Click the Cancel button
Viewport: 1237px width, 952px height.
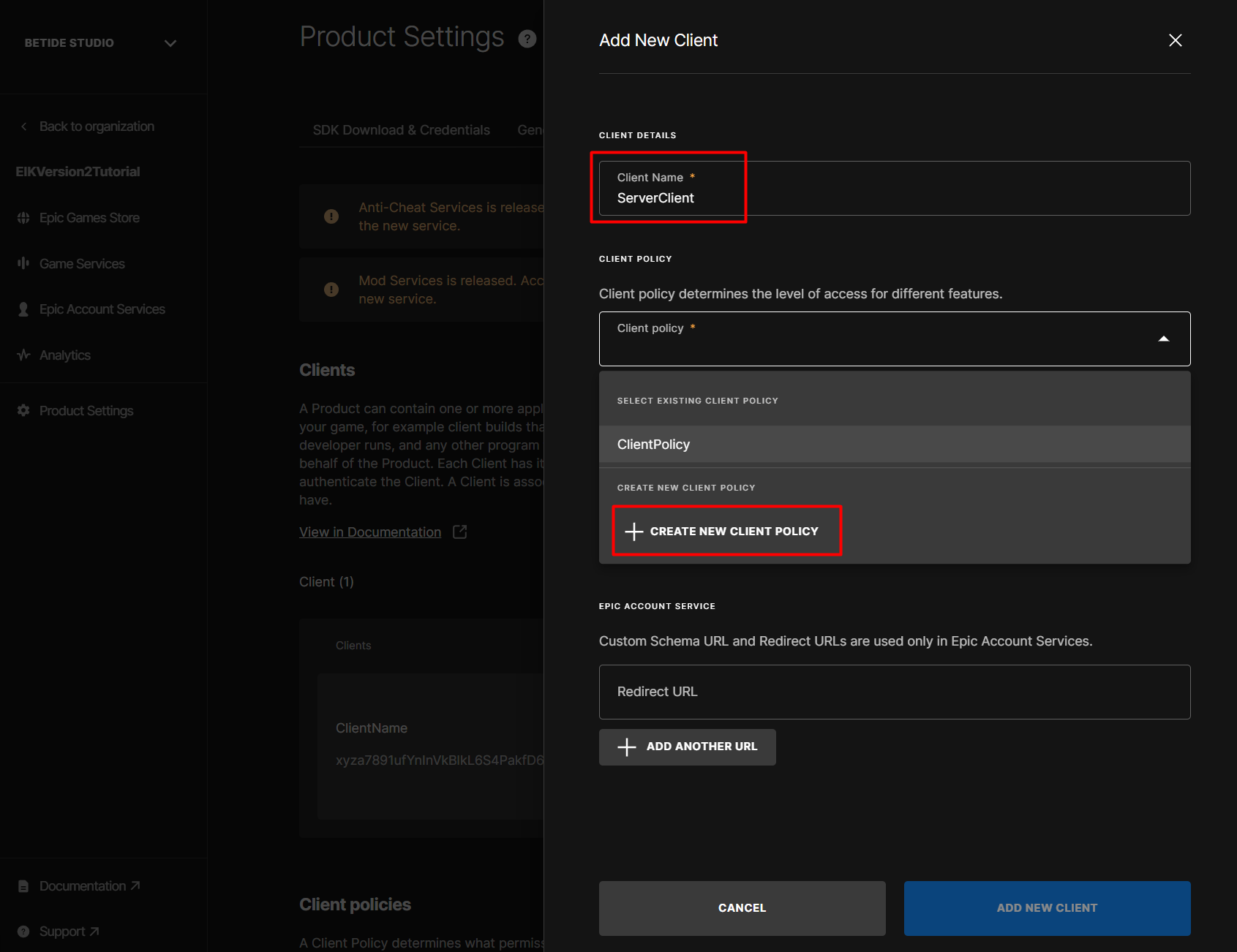click(742, 908)
